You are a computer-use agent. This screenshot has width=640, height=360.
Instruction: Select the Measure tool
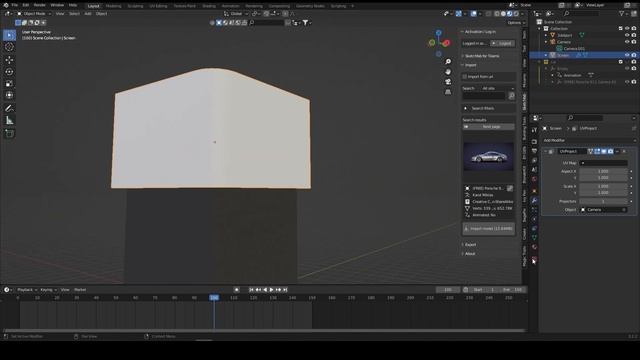pos(9,120)
